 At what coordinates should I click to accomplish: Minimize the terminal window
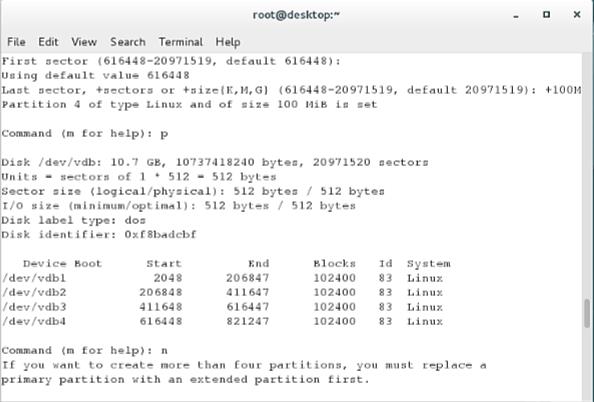click(516, 15)
